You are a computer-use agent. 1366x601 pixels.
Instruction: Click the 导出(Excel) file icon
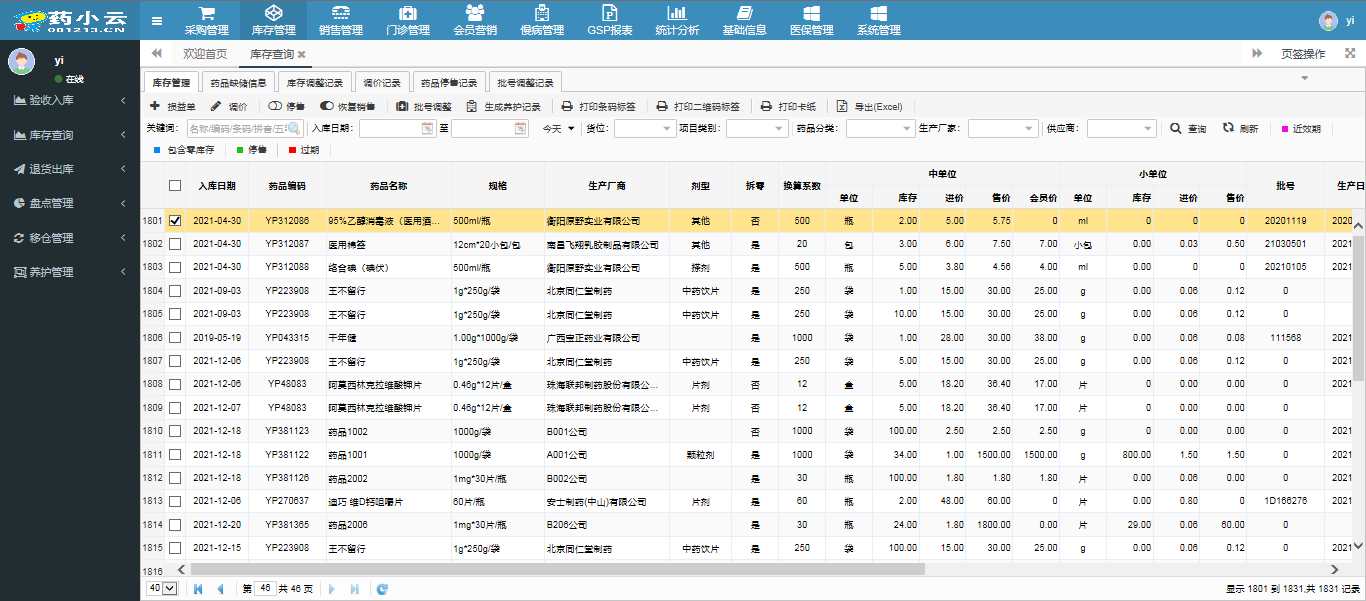842,106
